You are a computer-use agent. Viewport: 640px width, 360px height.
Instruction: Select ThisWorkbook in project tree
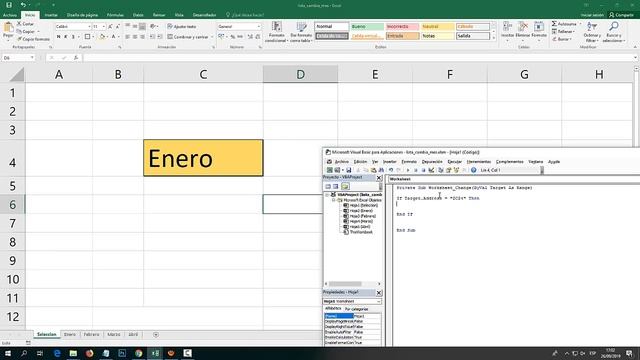[x=358, y=232]
